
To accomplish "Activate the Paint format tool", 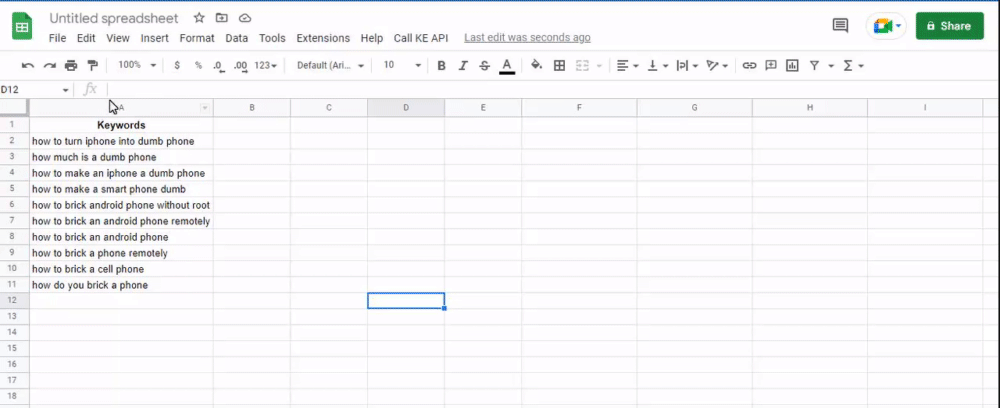I will tap(92, 66).
